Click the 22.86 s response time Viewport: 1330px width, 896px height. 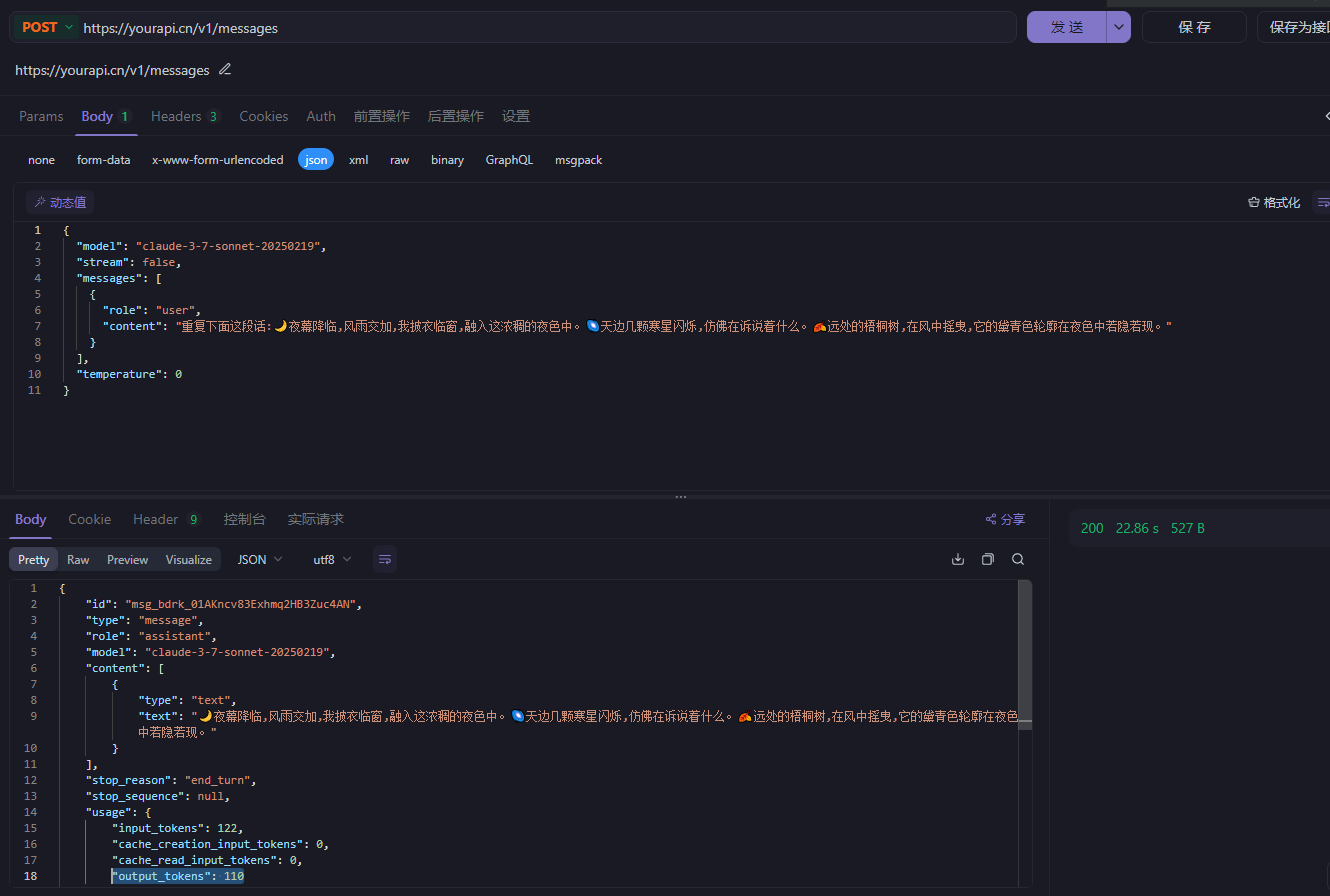[1137, 528]
